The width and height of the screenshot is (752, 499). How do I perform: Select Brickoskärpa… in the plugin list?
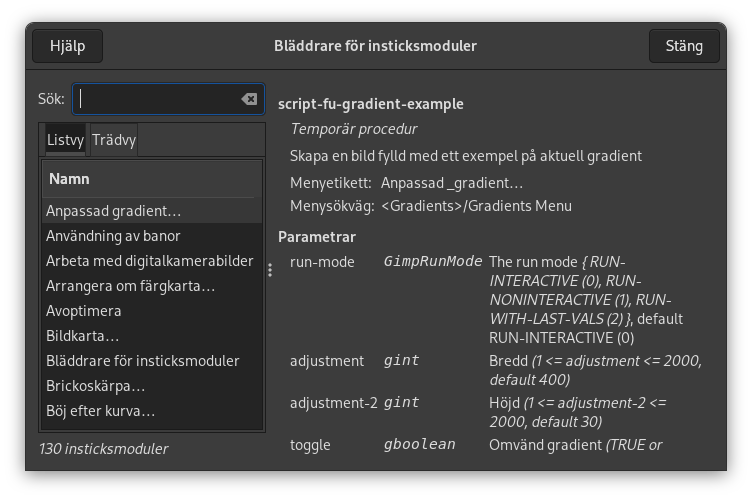[95, 386]
